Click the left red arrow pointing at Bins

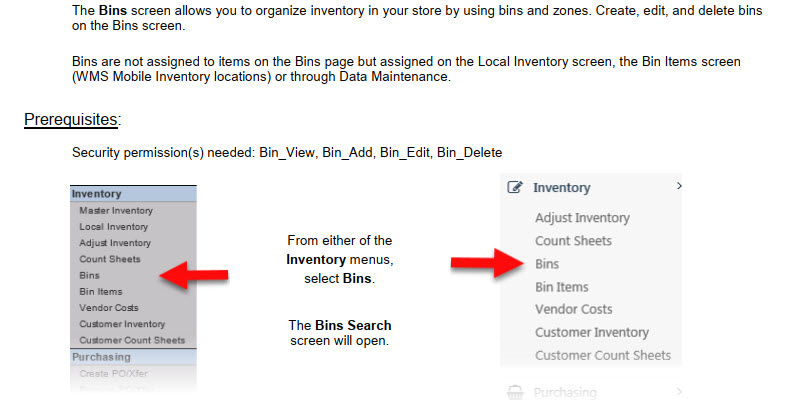195,274
